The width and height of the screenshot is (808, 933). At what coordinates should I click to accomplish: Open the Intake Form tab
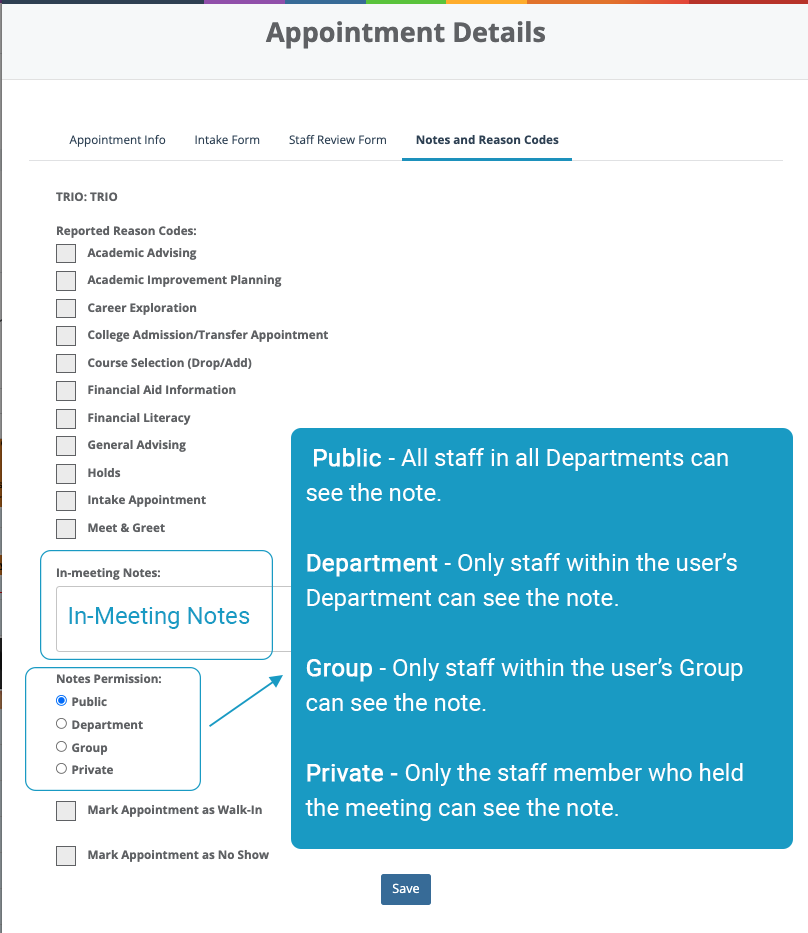click(x=227, y=140)
